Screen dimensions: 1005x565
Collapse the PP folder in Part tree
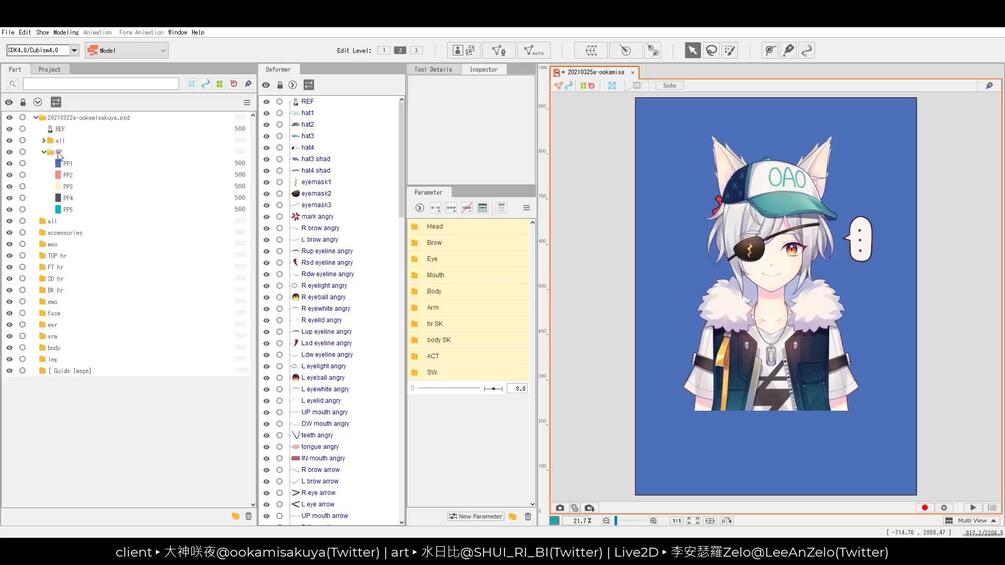[44, 152]
